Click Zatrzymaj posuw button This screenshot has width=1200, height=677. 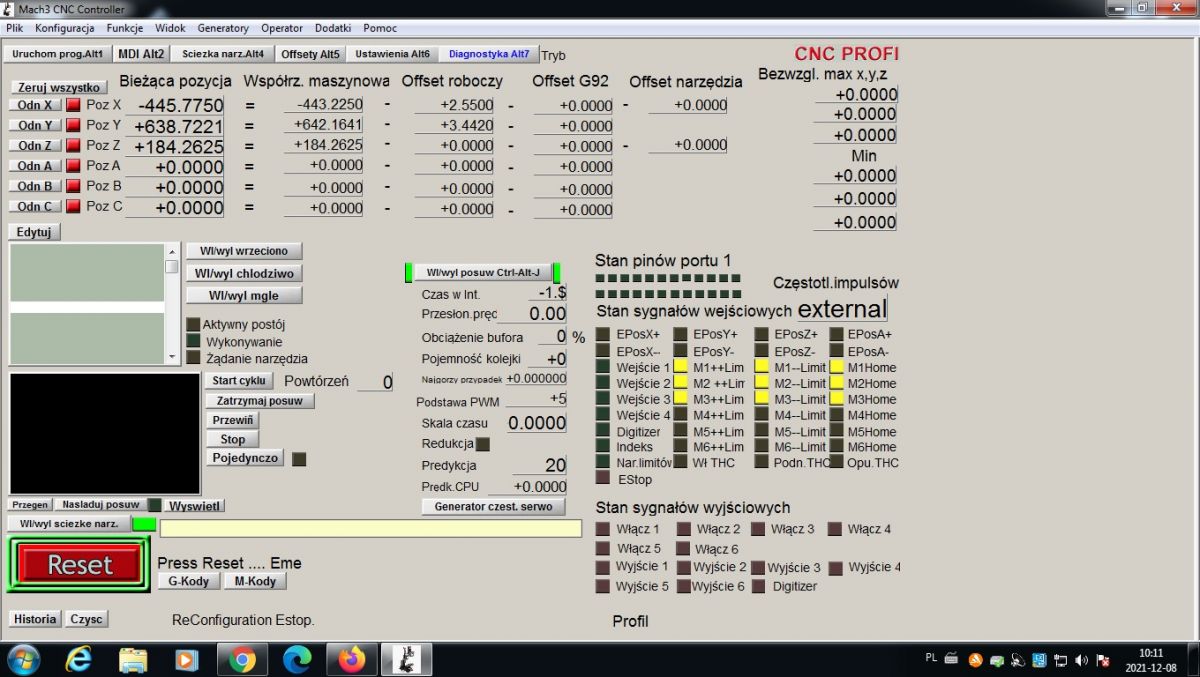[x=261, y=400]
